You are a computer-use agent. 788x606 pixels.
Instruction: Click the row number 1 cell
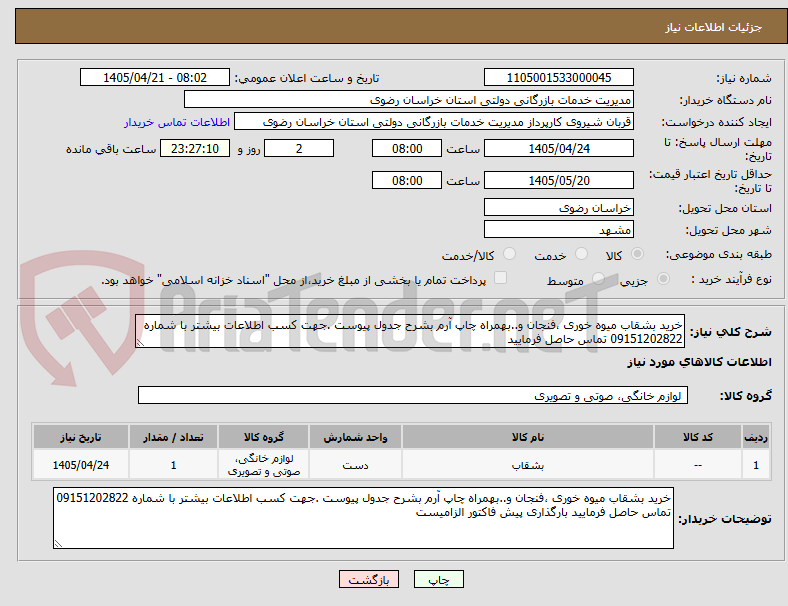(755, 465)
